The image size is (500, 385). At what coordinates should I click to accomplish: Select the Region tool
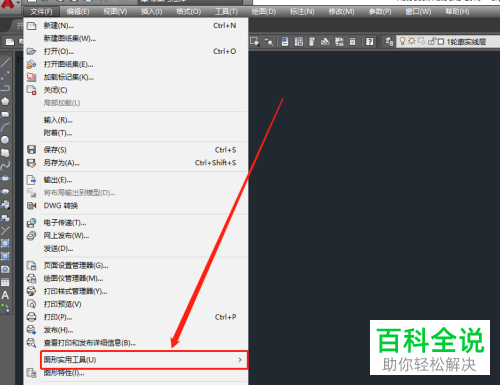[5, 269]
